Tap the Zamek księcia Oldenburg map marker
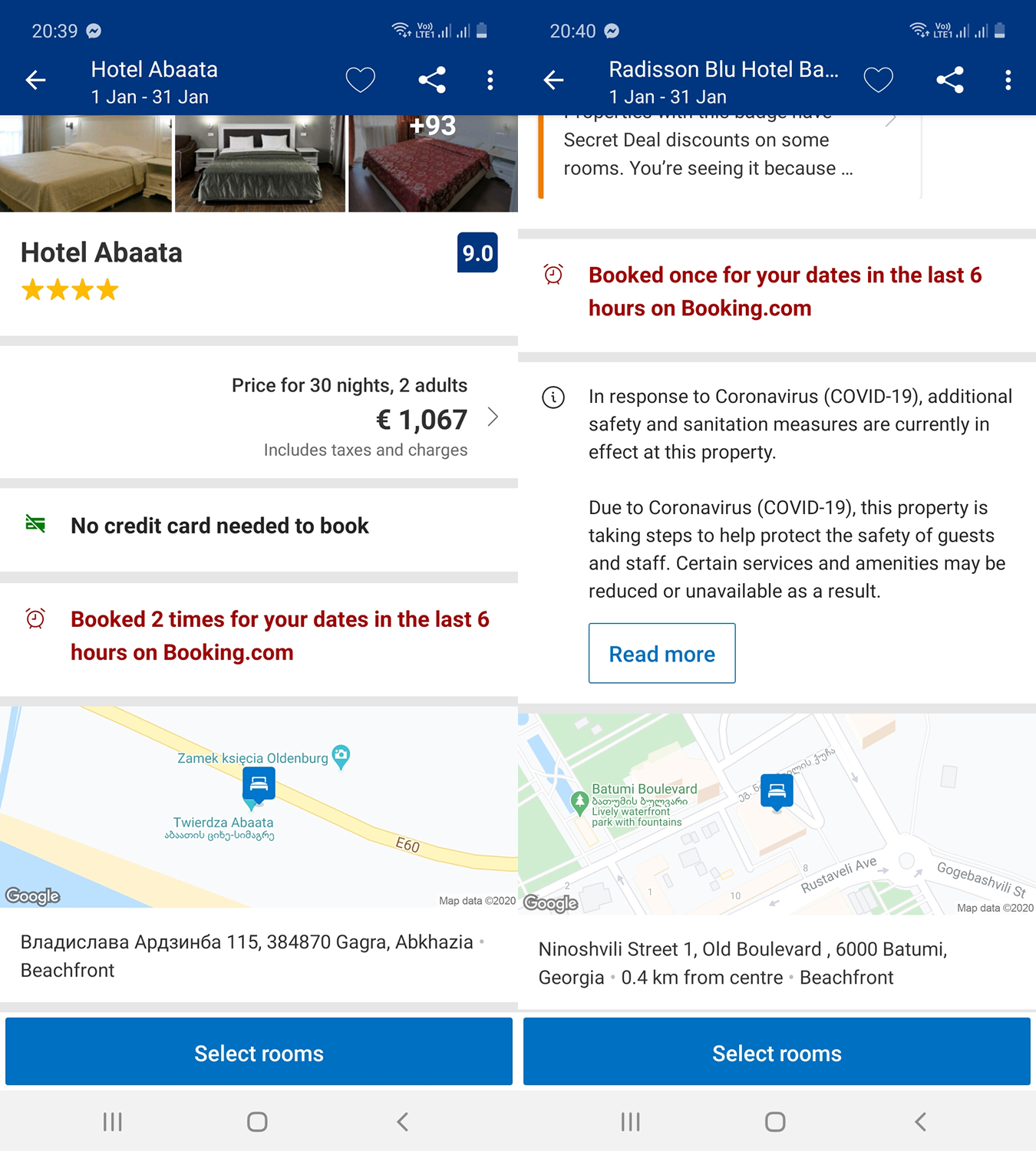Viewport: 1036px width, 1151px height. (341, 756)
